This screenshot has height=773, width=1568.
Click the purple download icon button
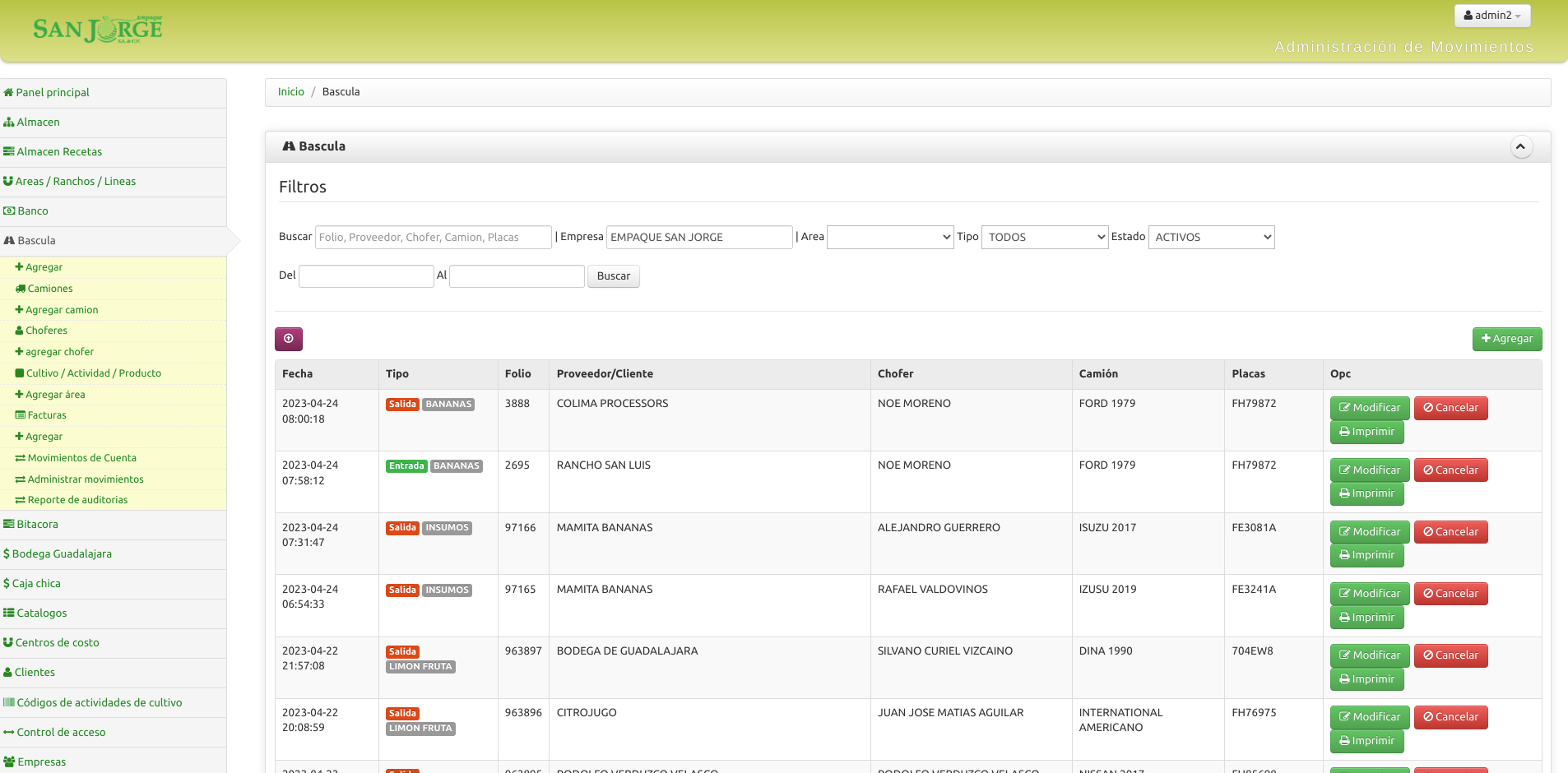289,339
